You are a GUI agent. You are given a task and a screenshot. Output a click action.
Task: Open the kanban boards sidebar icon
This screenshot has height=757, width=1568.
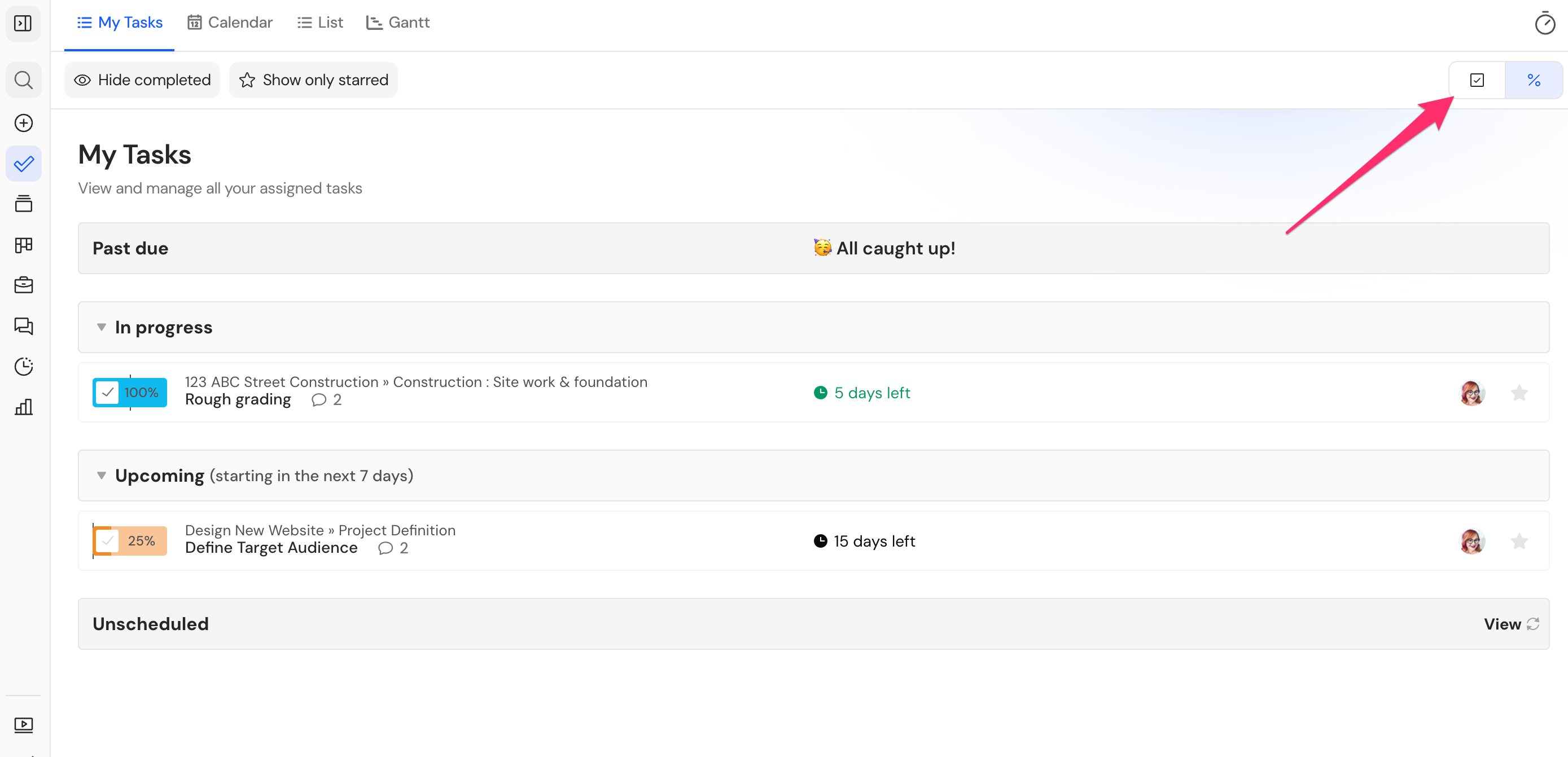pos(23,245)
